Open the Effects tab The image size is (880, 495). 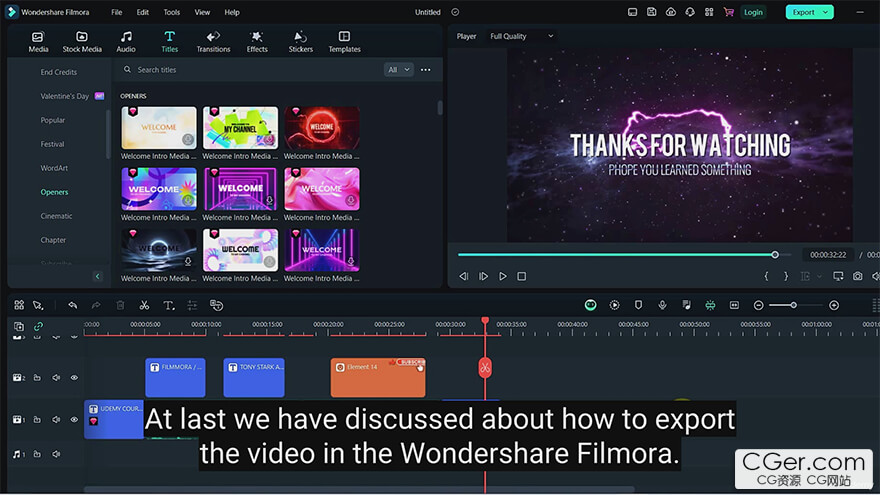(257, 42)
